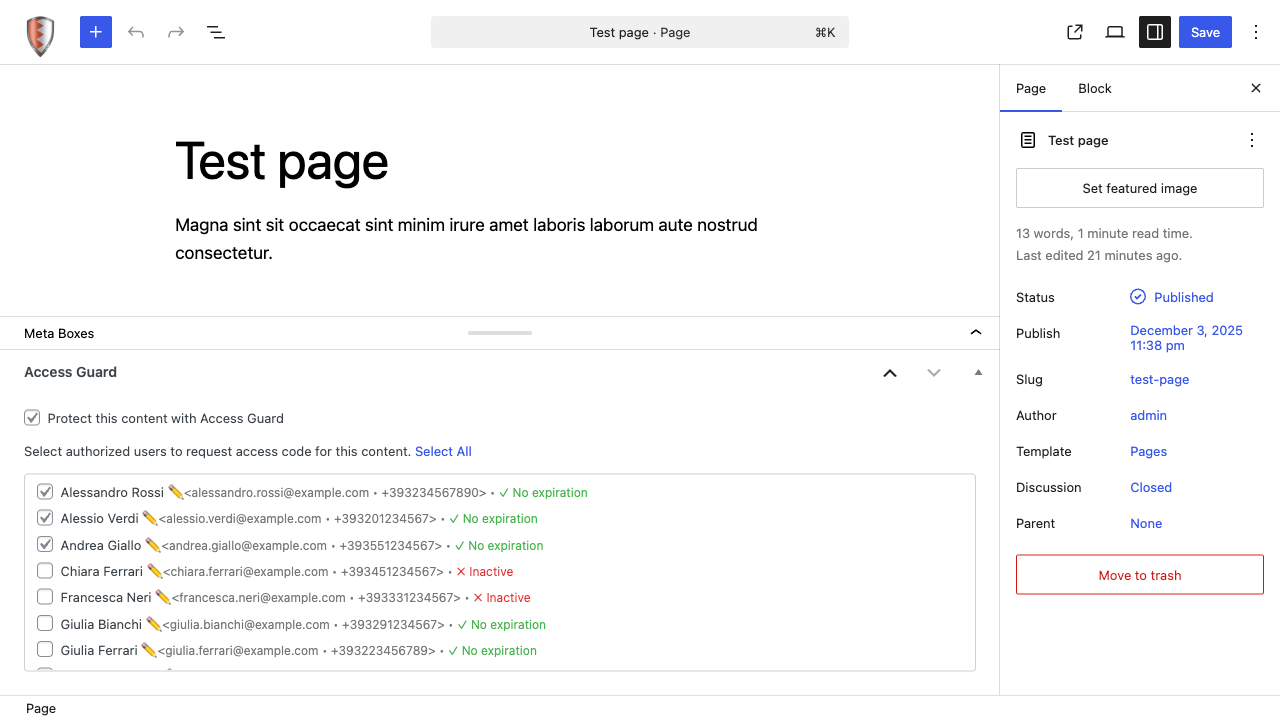
Task: Open the device preview icon
Action: coord(1114,32)
